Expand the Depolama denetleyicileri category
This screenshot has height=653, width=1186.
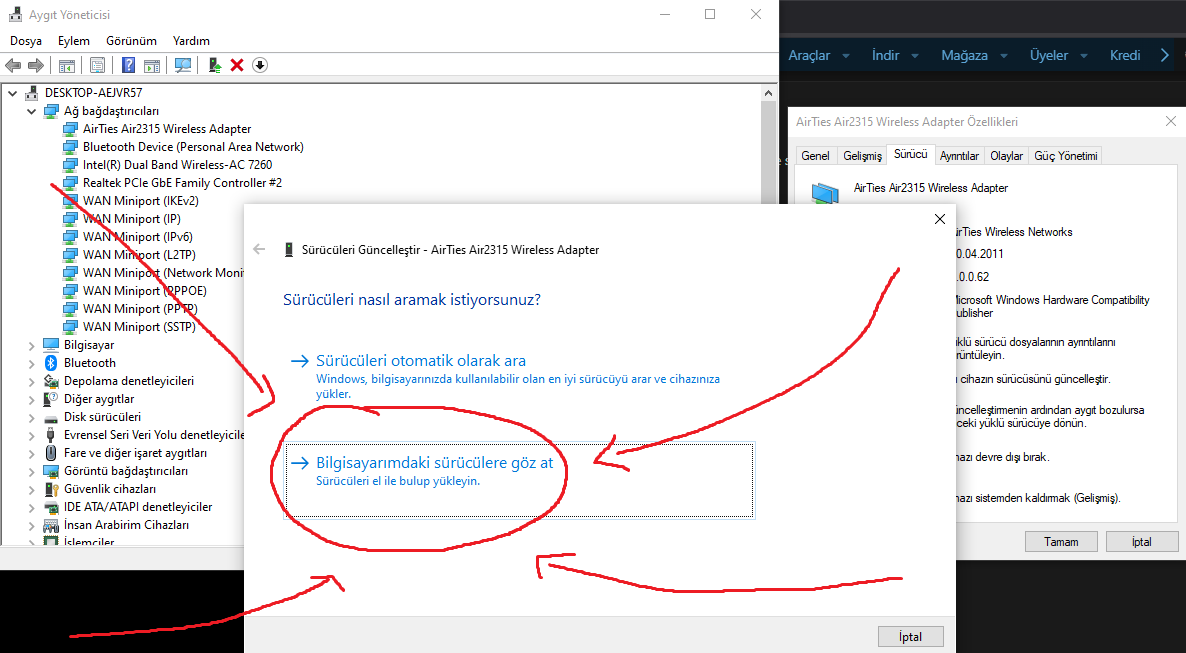tap(32, 381)
